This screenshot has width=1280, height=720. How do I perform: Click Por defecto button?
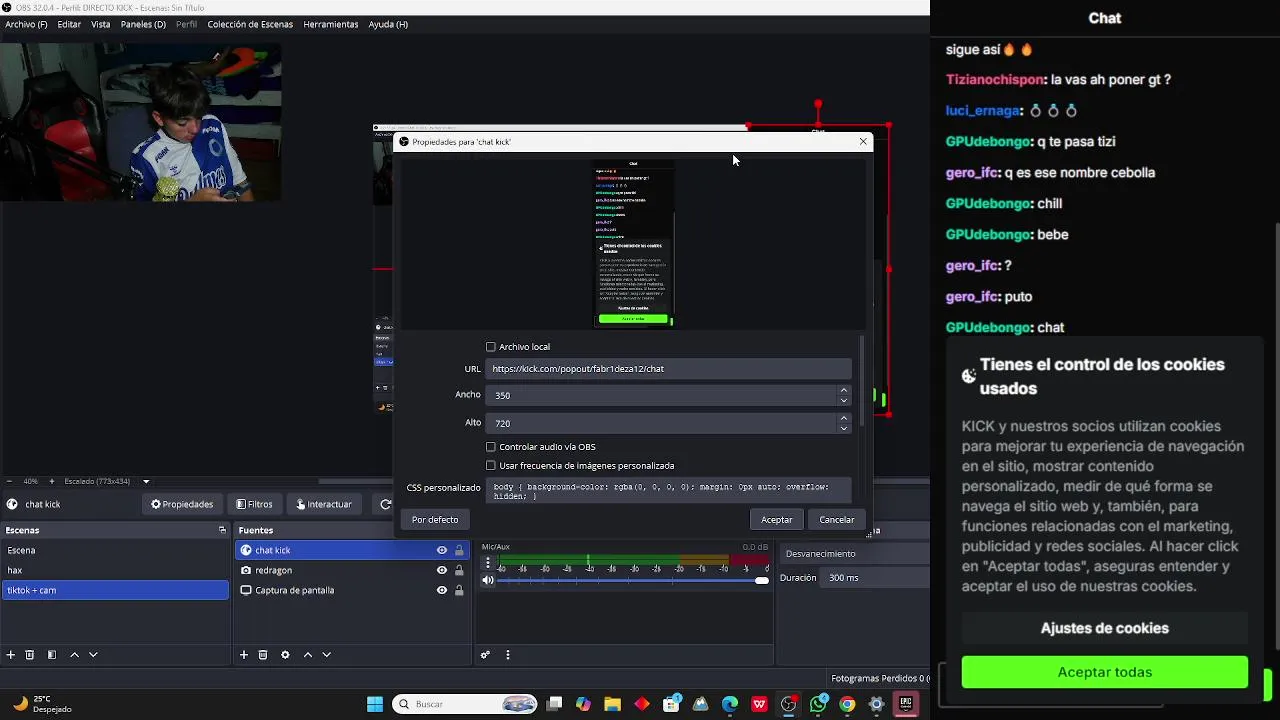(x=435, y=520)
